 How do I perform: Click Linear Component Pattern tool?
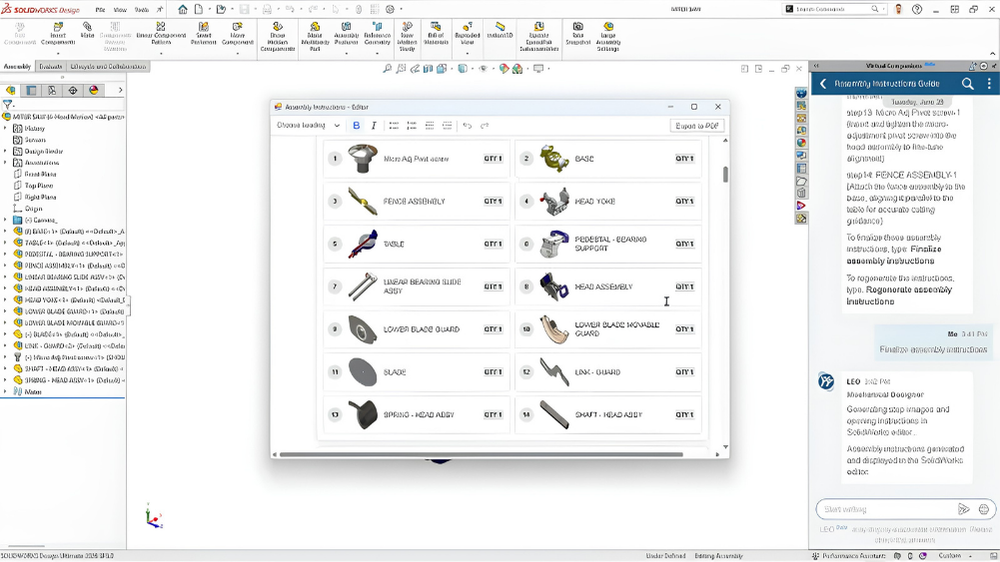[x=161, y=34]
